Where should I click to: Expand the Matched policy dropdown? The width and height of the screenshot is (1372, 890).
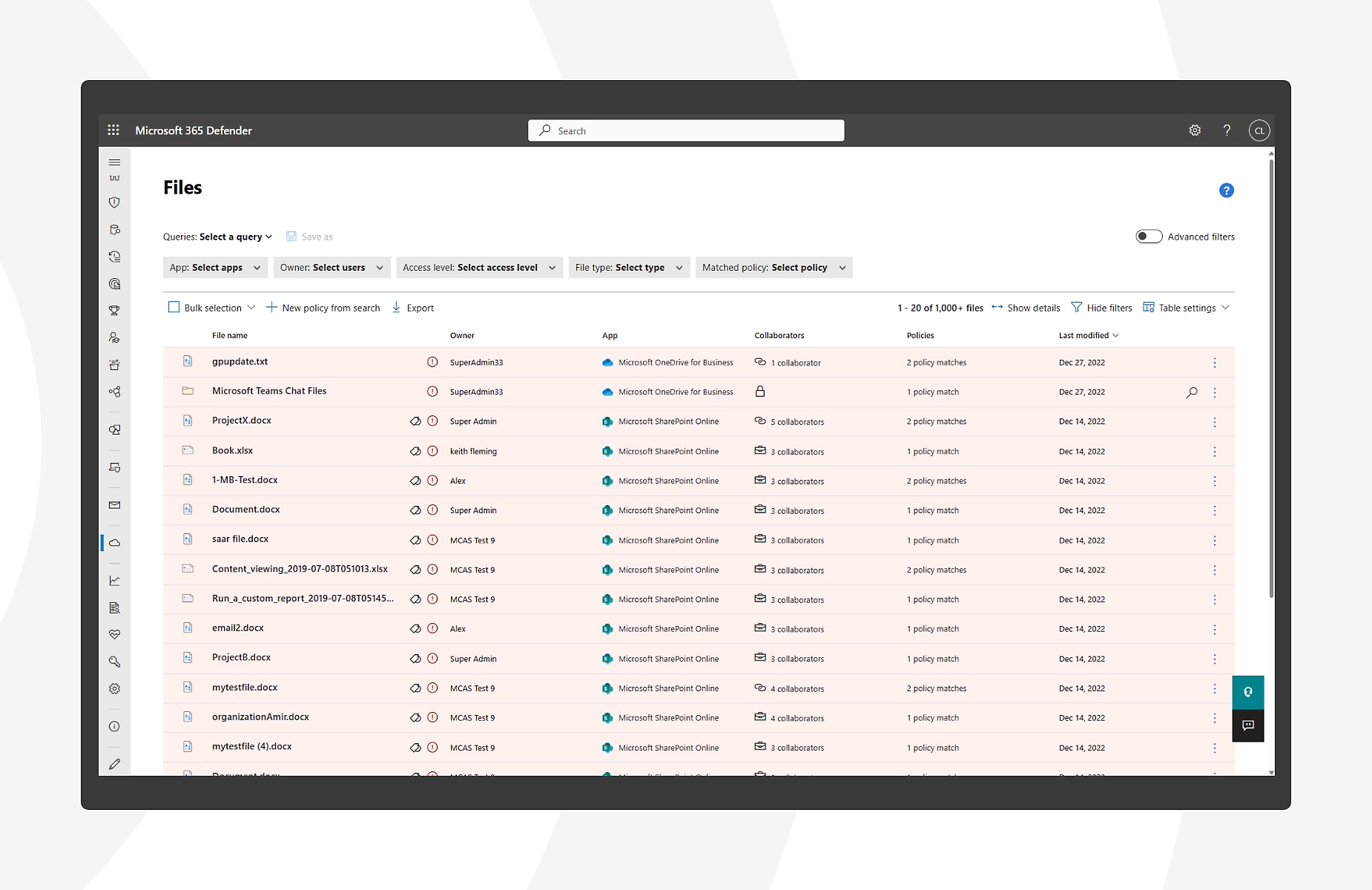[x=774, y=268]
